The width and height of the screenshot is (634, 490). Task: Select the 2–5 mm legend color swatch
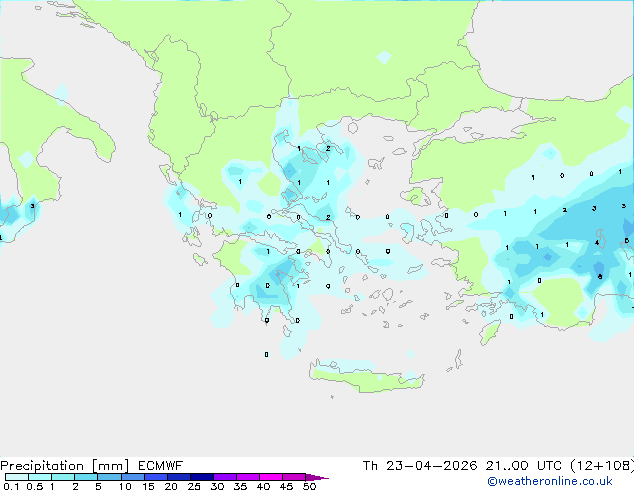pos(86,477)
